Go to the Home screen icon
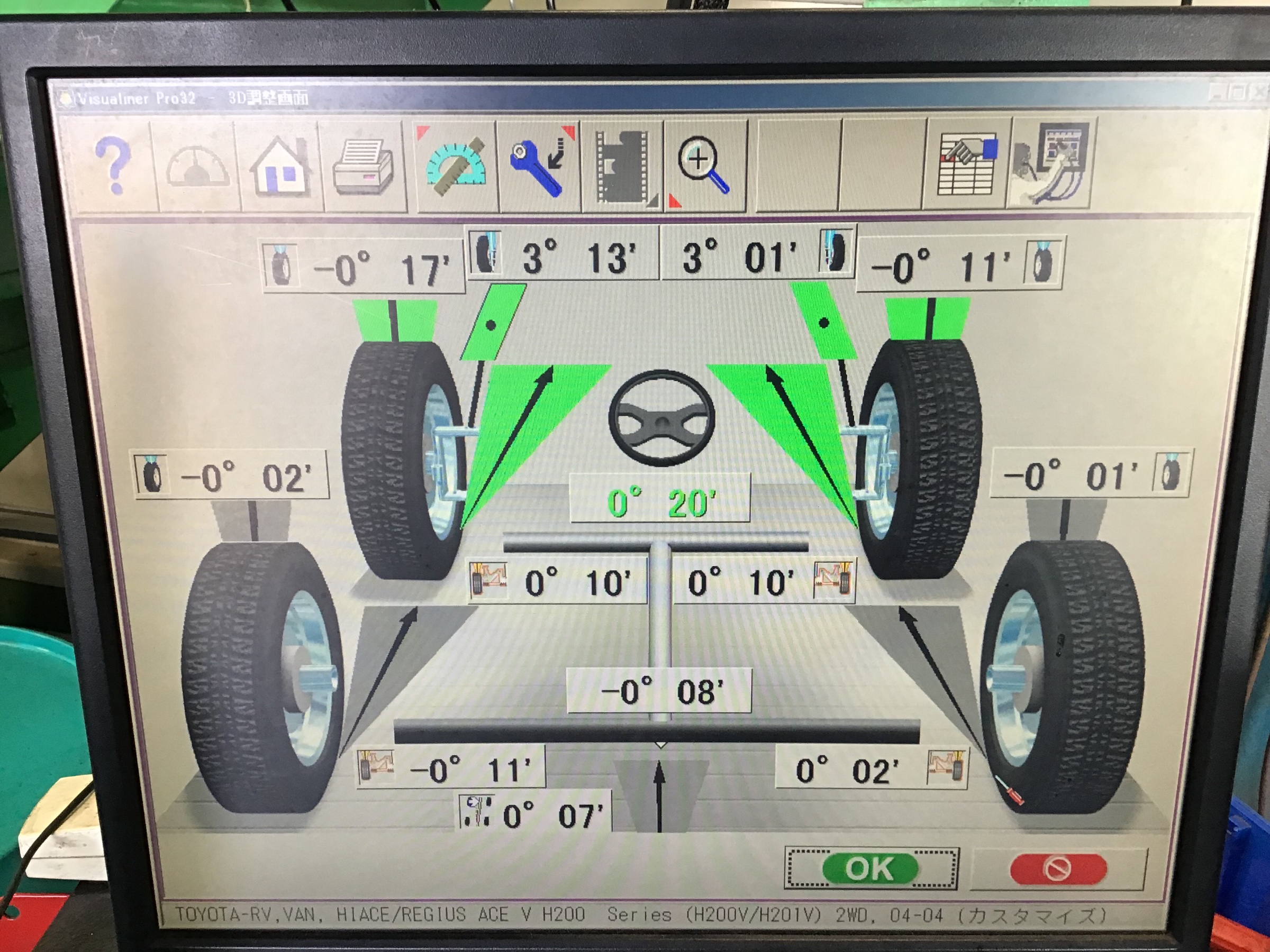 tap(280, 167)
